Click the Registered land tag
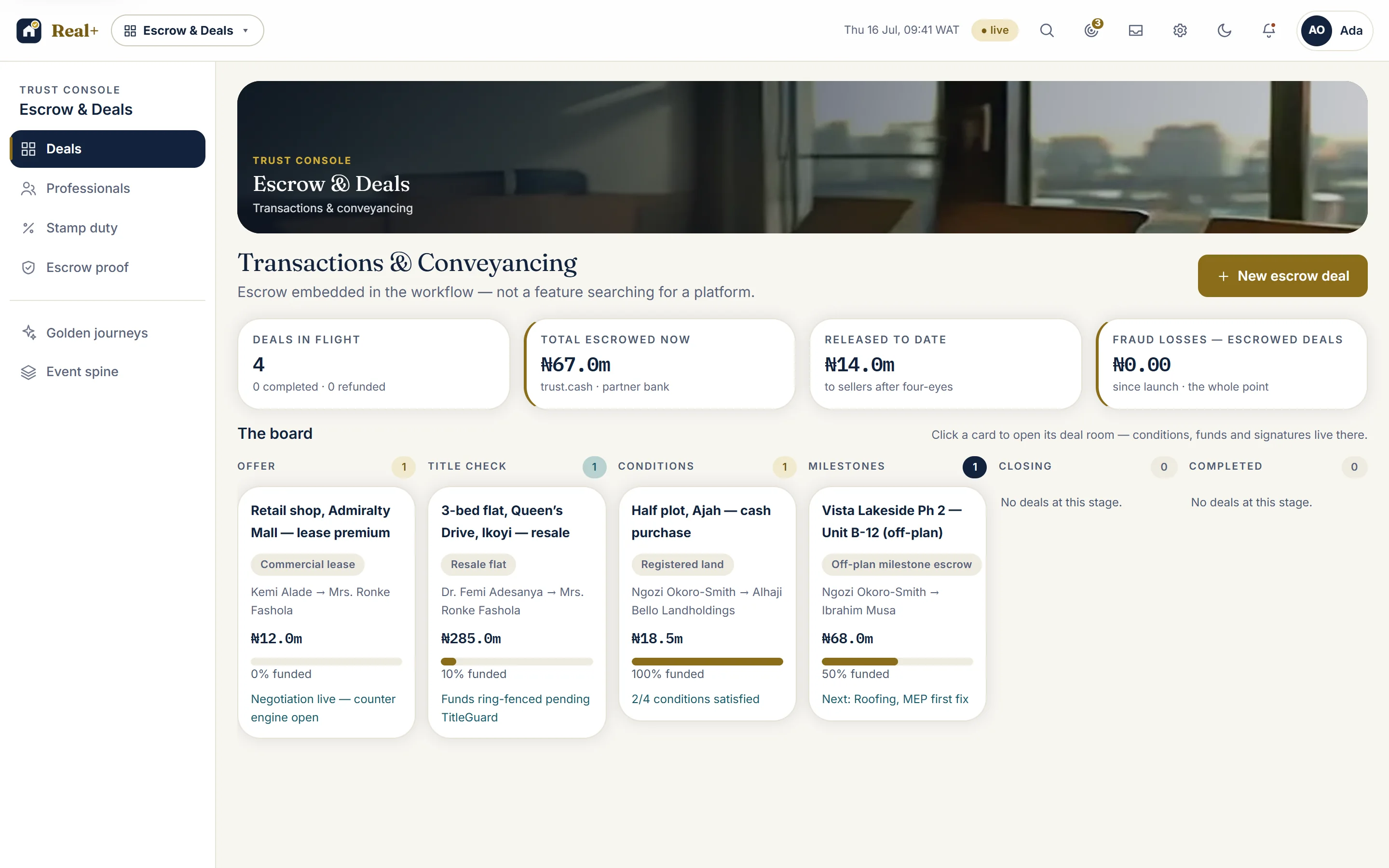1389x868 pixels. (x=682, y=564)
